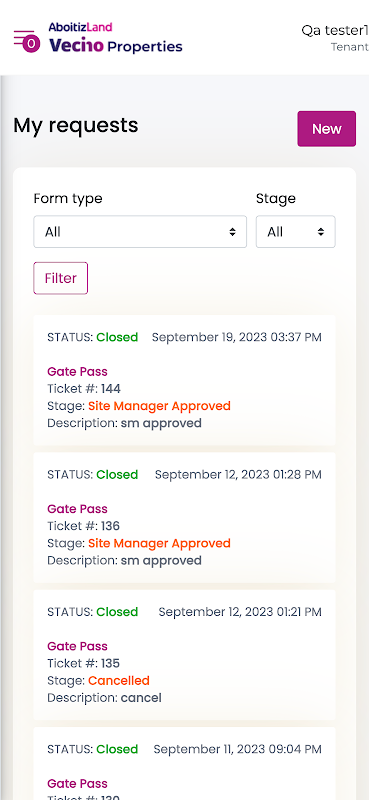Click the notification count badge showing 0
This screenshot has height=800, width=369.
point(31,44)
